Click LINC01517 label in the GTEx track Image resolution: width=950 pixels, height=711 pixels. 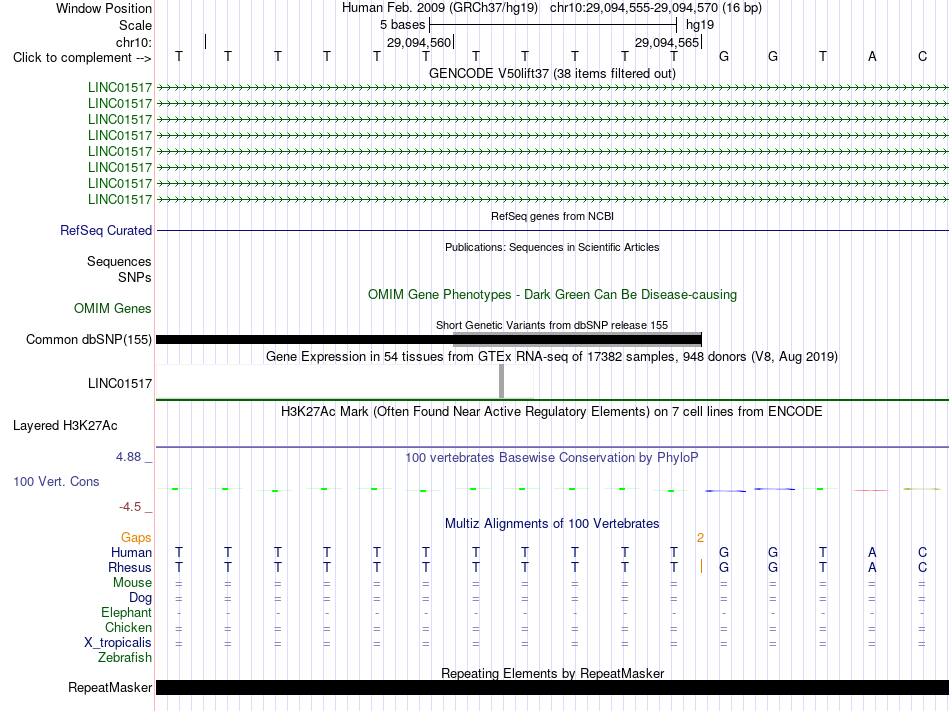point(119,383)
